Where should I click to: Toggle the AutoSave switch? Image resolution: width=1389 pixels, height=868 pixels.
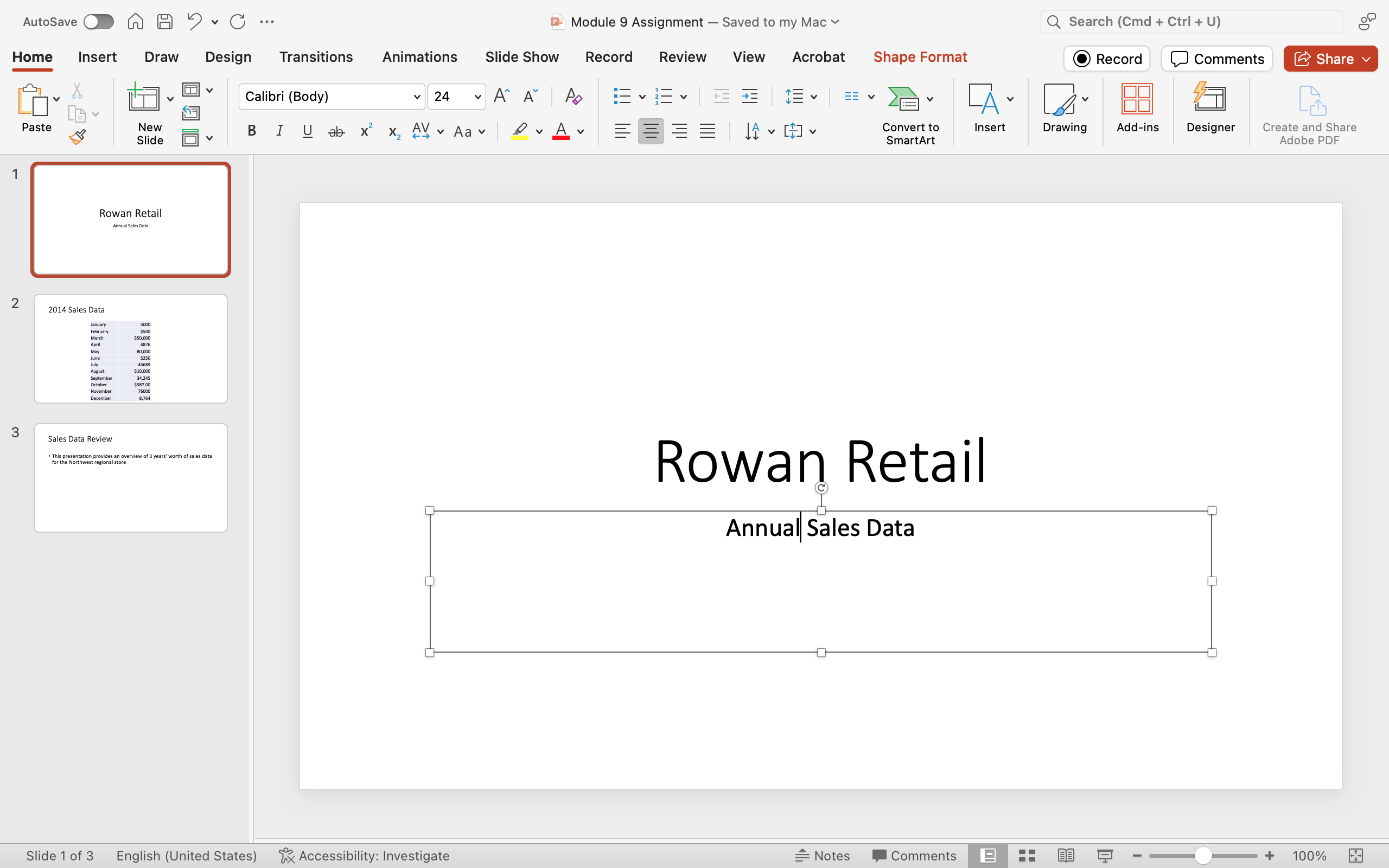[x=99, y=22]
